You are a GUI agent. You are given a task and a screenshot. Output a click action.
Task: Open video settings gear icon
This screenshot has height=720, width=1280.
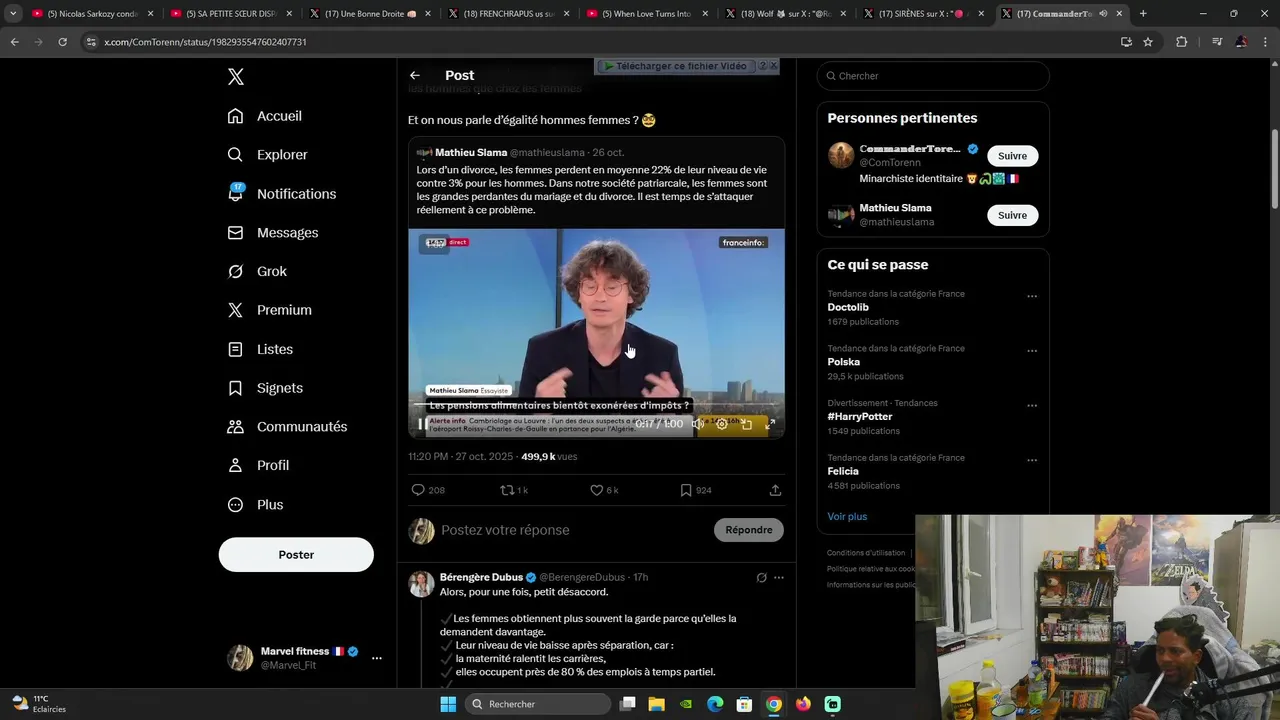(x=722, y=424)
